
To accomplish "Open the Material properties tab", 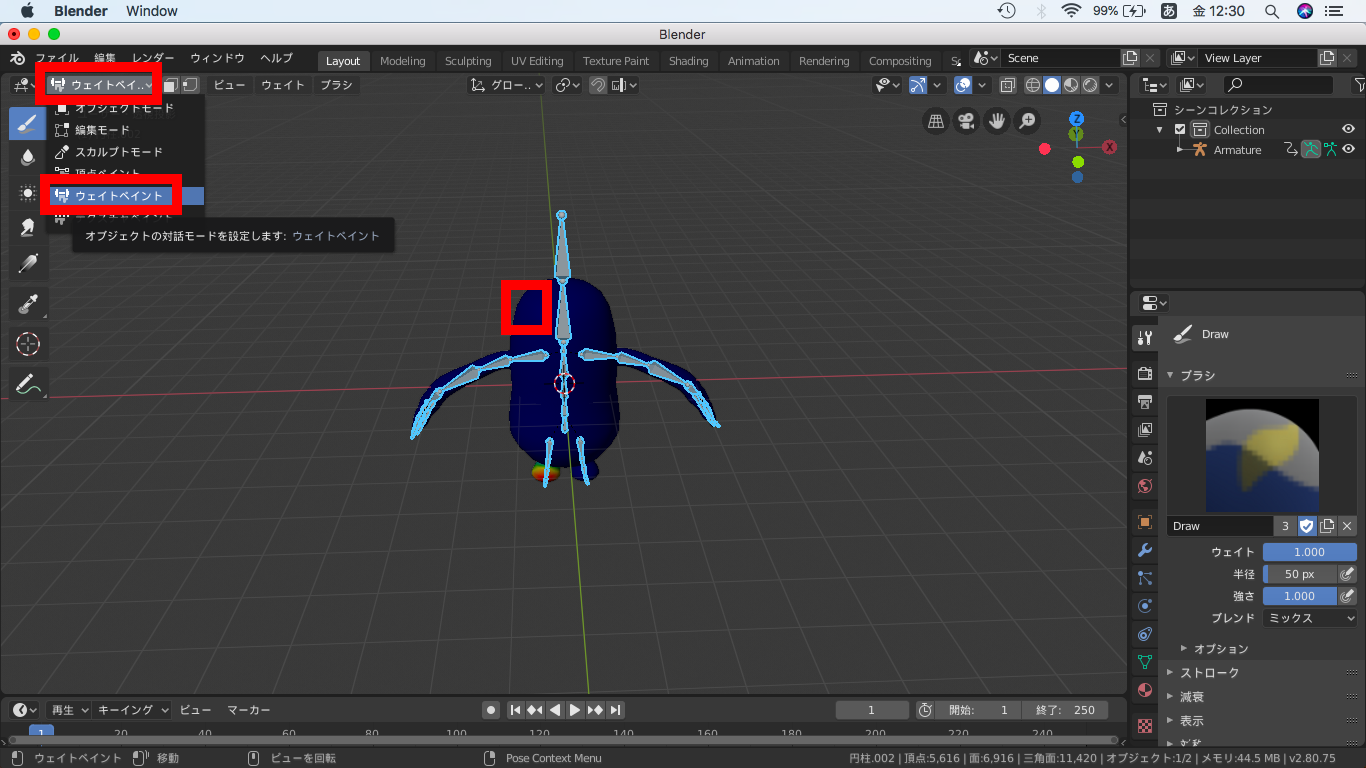I will click(1145, 690).
